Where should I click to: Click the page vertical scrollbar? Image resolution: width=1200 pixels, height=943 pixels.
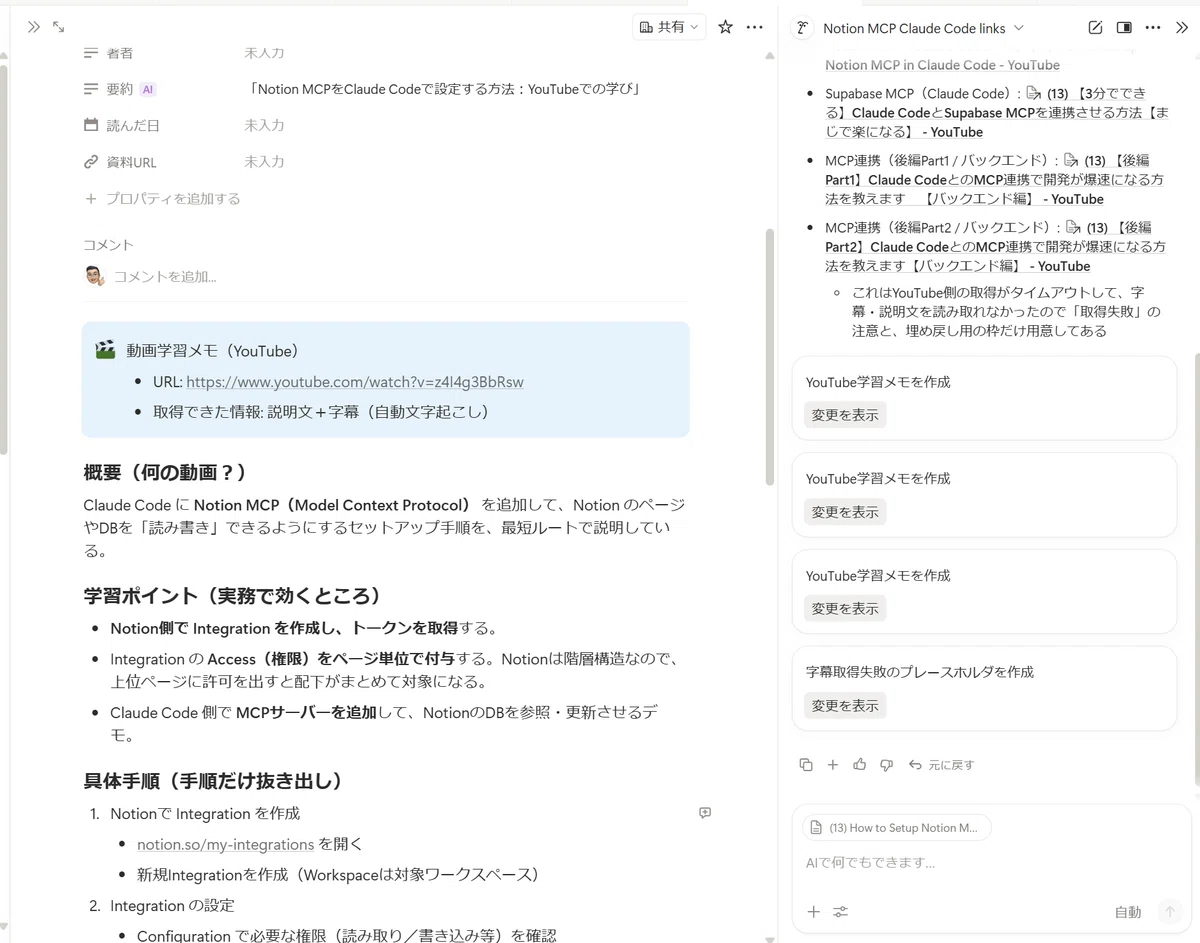pyautogui.click(x=769, y=357)
